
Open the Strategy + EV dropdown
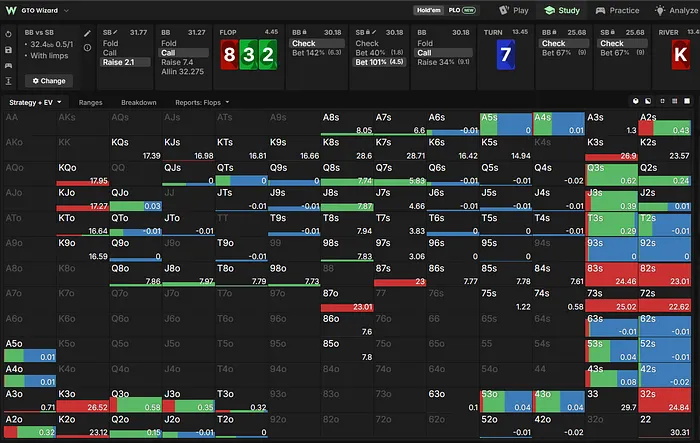35,102
